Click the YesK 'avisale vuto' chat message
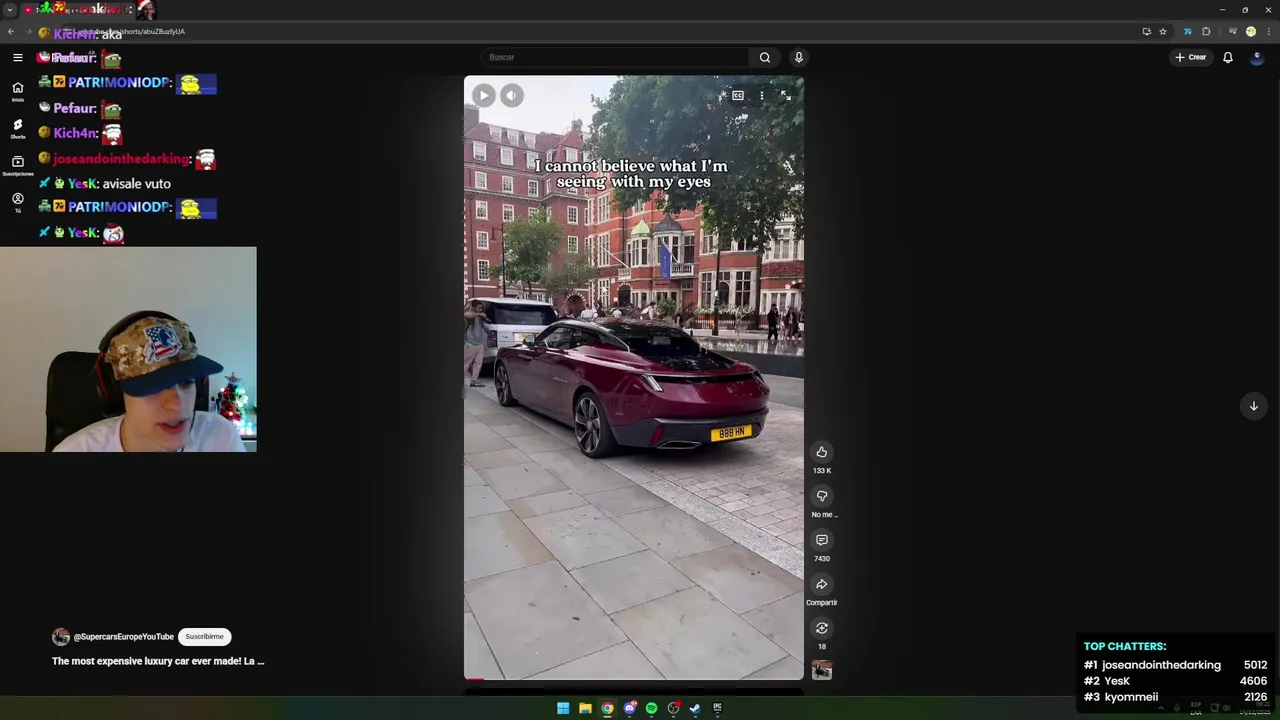The height and width of the screenshot is (720, 1280). (x=105, y=184)
